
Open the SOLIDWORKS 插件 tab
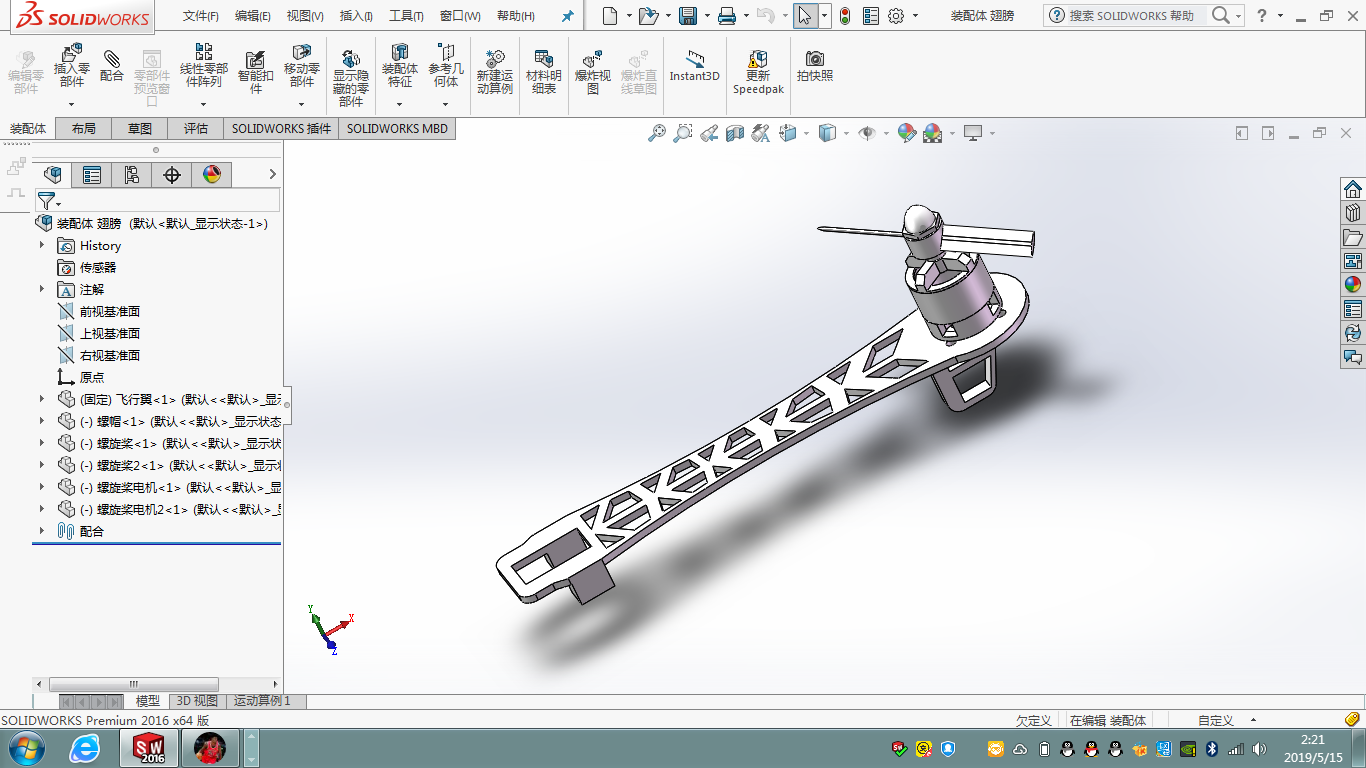pyautogui.click(x=281, y=128)
